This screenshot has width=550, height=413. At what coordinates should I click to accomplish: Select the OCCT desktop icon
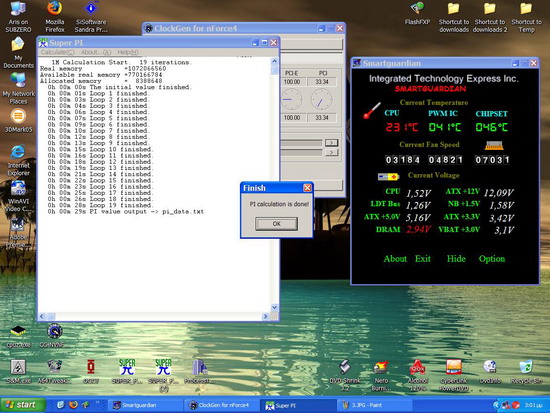tap(91, 371)
